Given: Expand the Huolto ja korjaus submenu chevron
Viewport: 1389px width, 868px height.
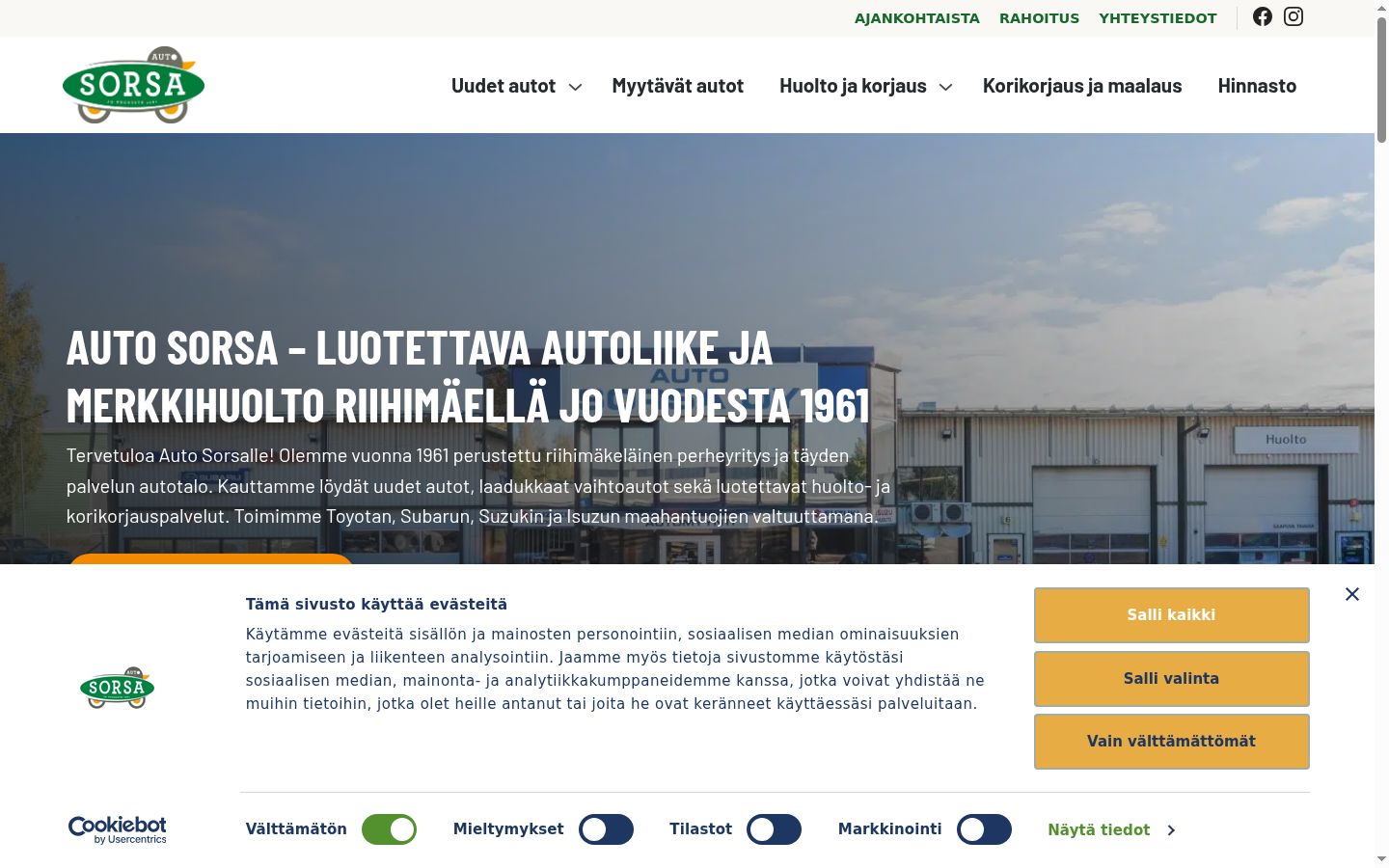Looking at the screenshot, I should [x=946, y=87].
